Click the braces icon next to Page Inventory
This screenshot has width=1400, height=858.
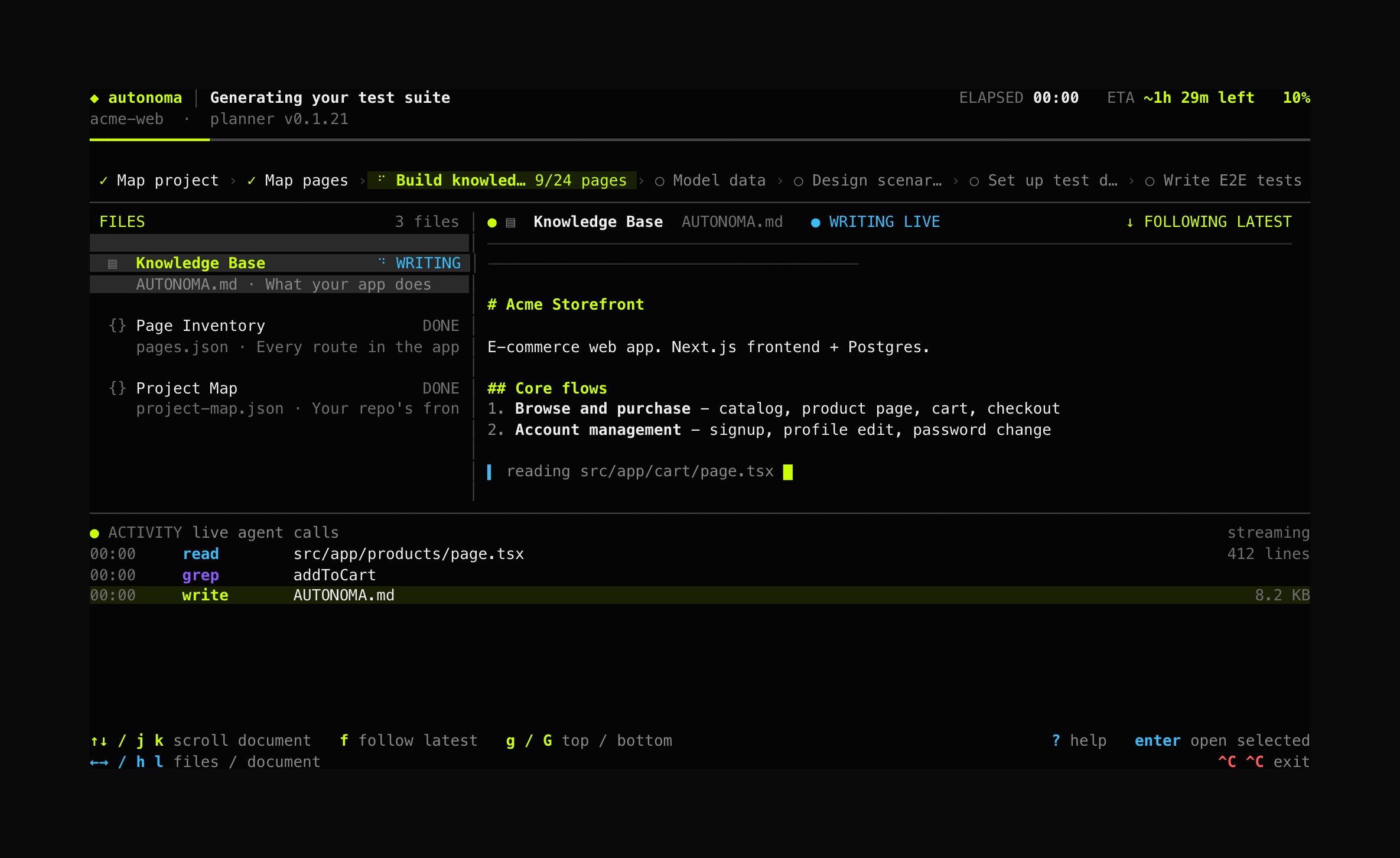[118, 326]
